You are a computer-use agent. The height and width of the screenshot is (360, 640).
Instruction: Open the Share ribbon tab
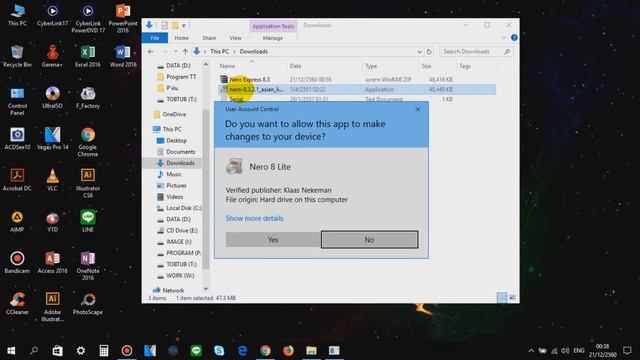[209, 38]
